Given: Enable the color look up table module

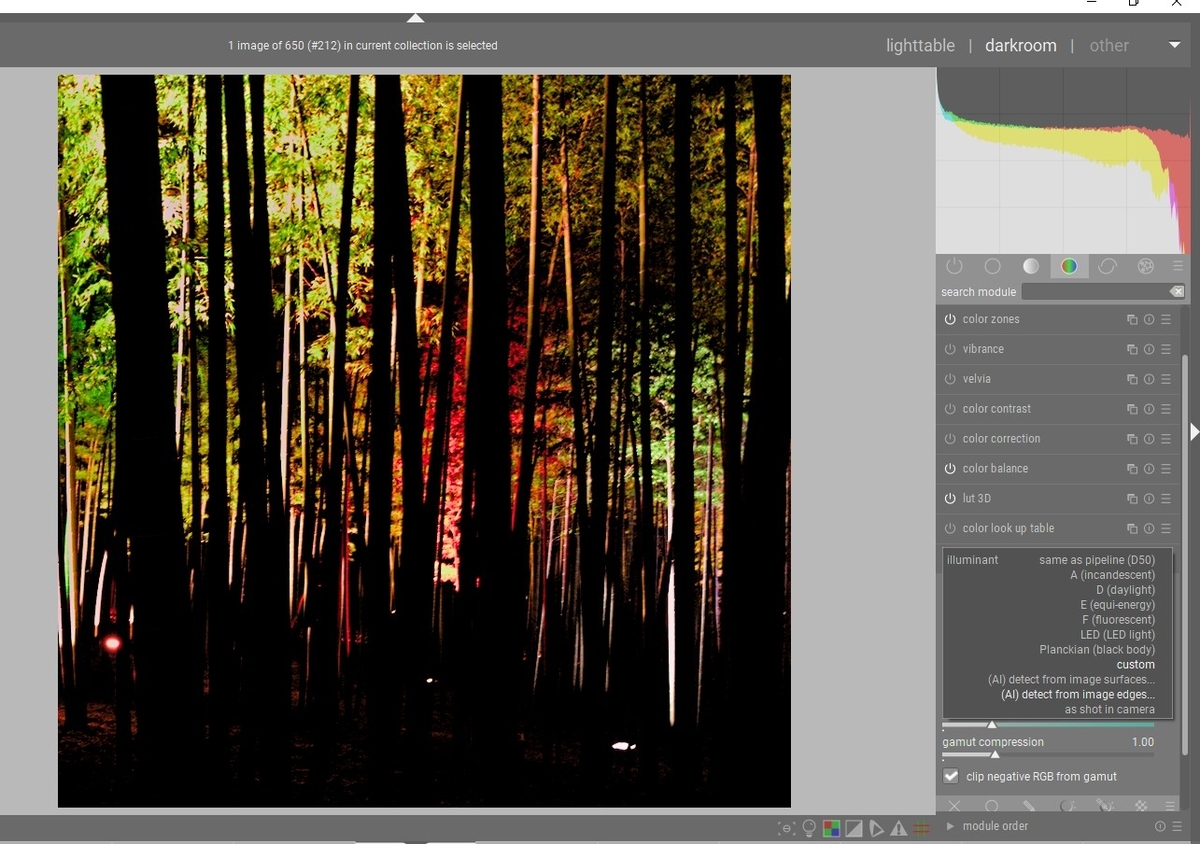Looking at the screenshot, I should click(x=950, y=529).
